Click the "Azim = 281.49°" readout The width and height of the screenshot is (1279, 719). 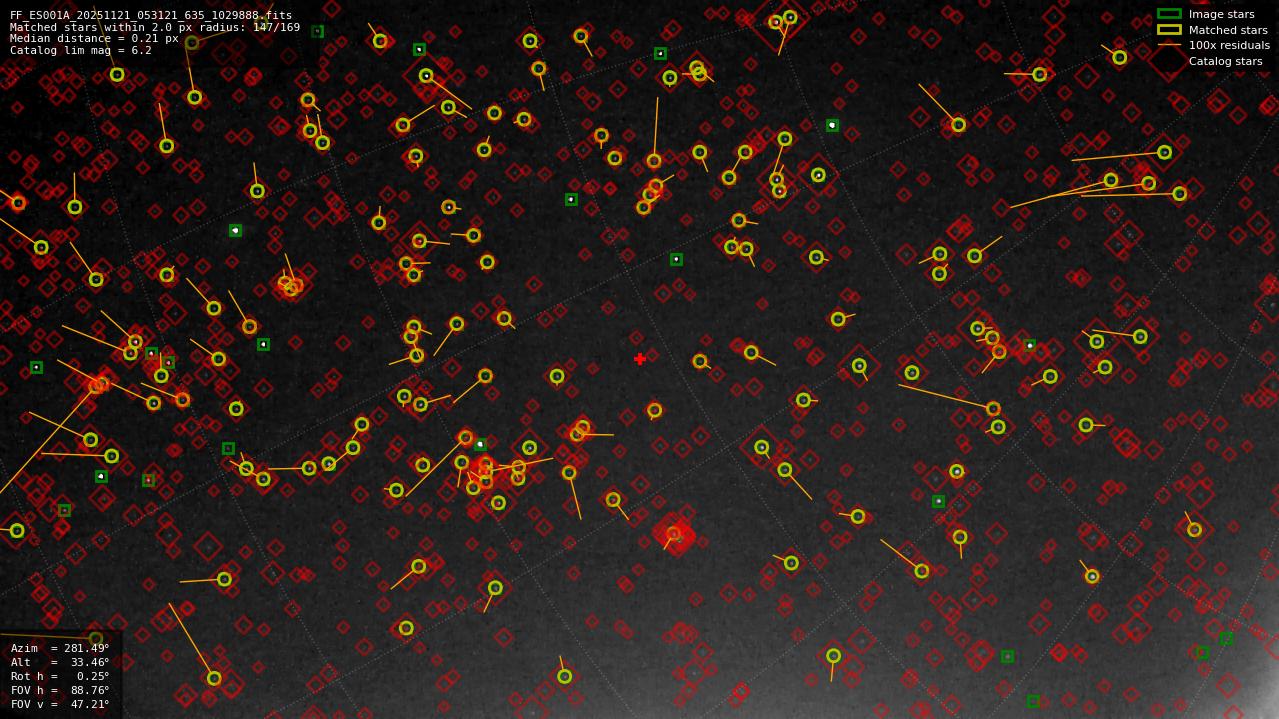click(x=60, y=649)
